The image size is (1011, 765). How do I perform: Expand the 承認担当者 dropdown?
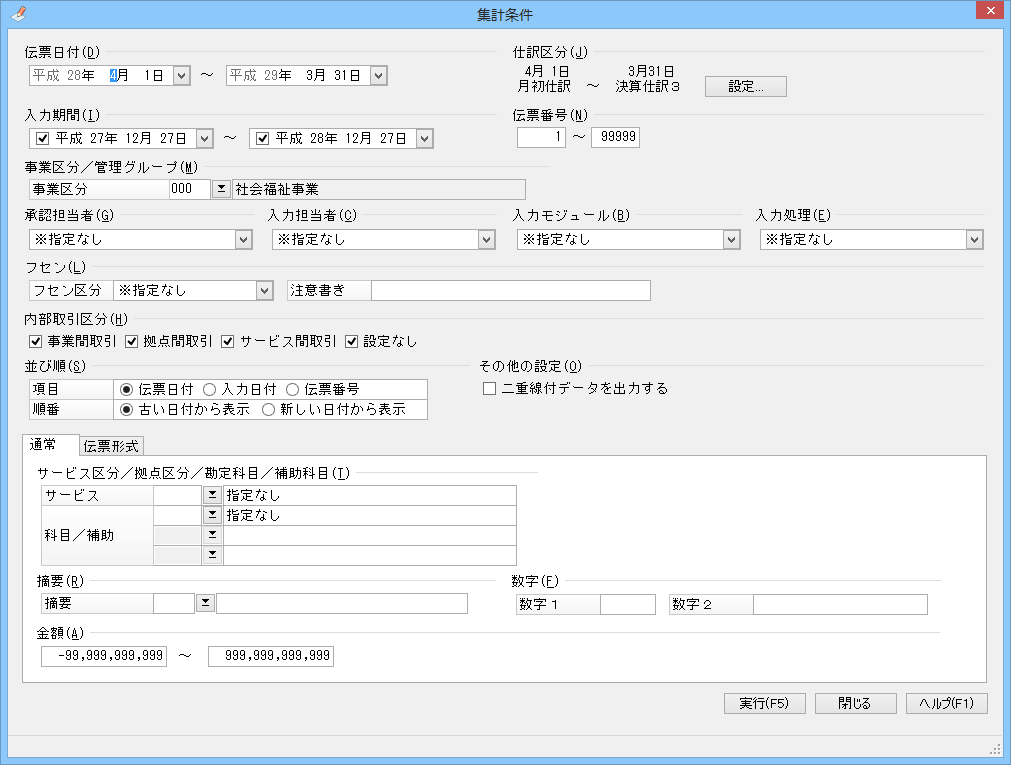coord(243,239)
